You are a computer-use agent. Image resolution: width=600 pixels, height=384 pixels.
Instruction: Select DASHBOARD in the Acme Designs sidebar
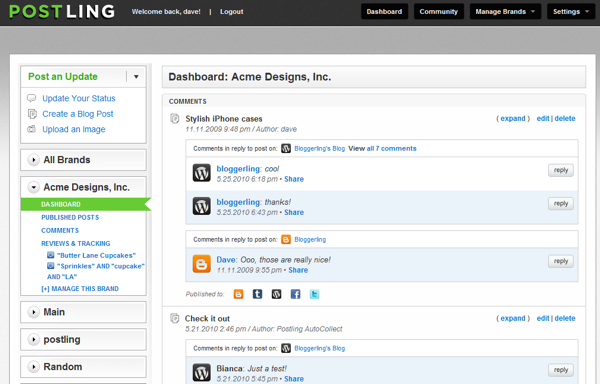(x=61, y=204)
